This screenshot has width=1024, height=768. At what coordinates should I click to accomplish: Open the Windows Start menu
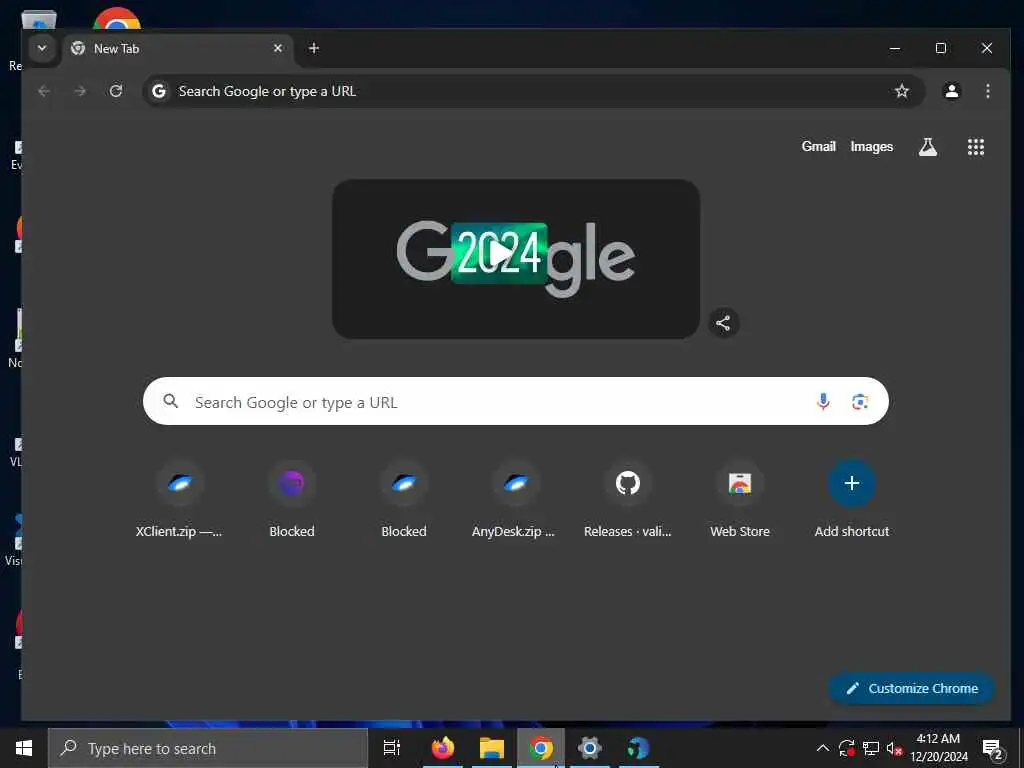click(x=24, y=748)
